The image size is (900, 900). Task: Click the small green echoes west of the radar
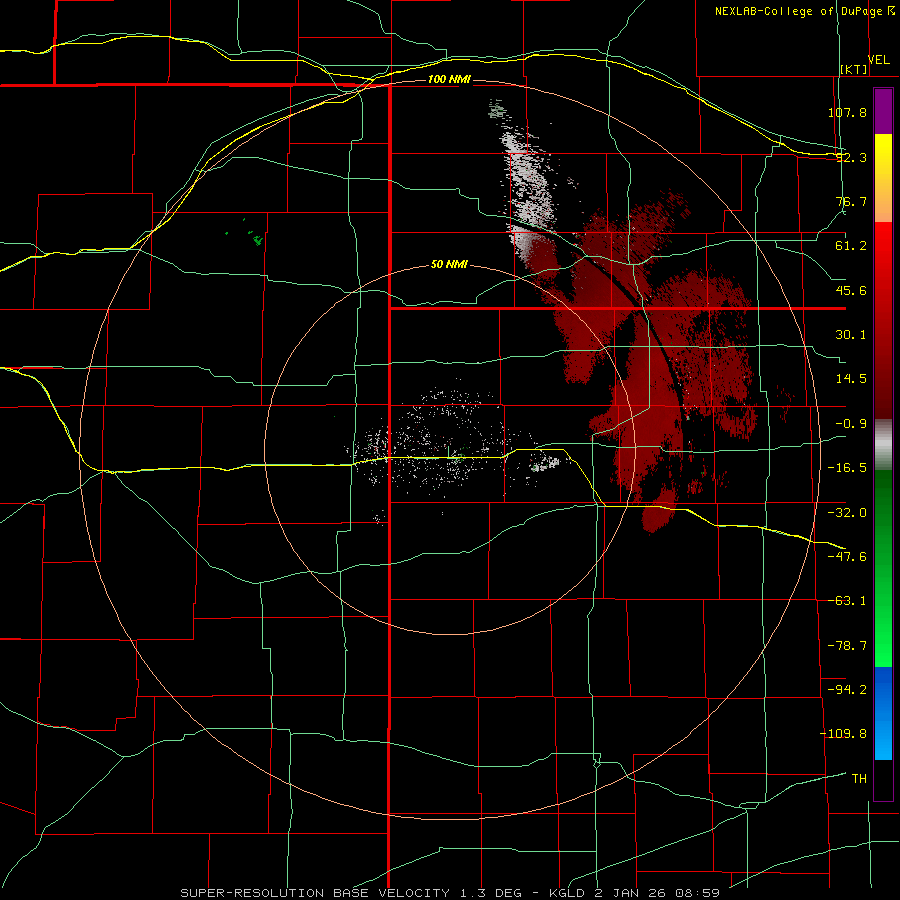253,234
